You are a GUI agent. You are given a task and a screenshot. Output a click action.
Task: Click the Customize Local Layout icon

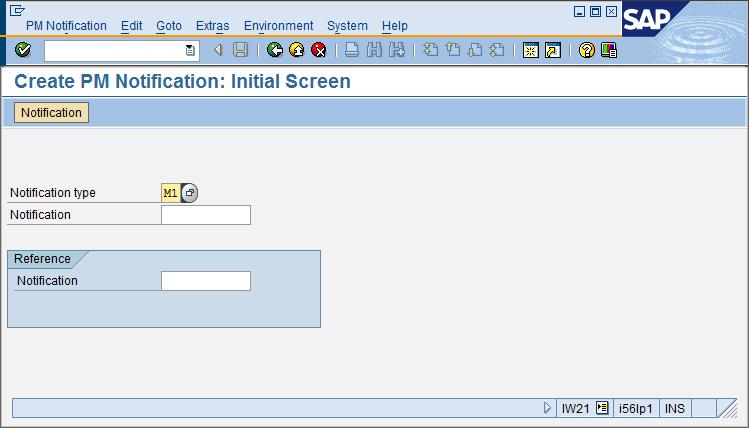(x=609, y=50)
